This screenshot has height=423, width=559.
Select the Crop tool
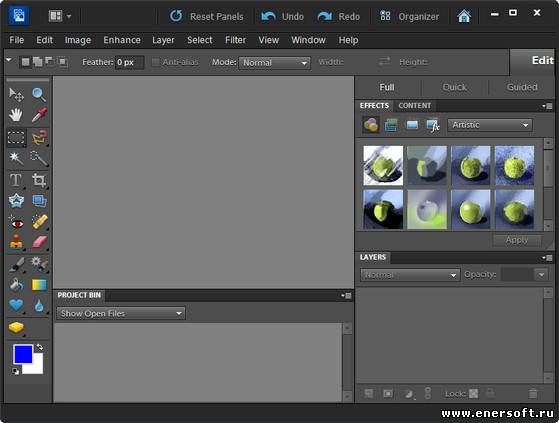[39, 180]
